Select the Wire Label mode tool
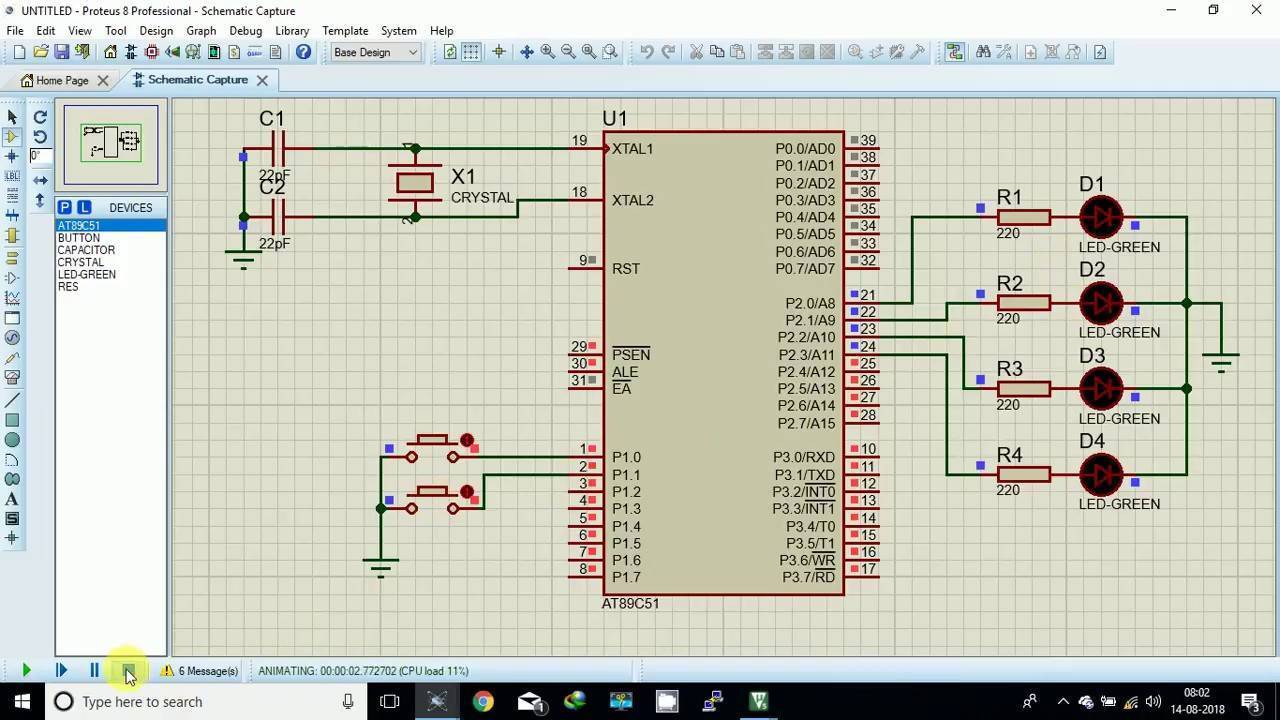 (x=12, y=176)
